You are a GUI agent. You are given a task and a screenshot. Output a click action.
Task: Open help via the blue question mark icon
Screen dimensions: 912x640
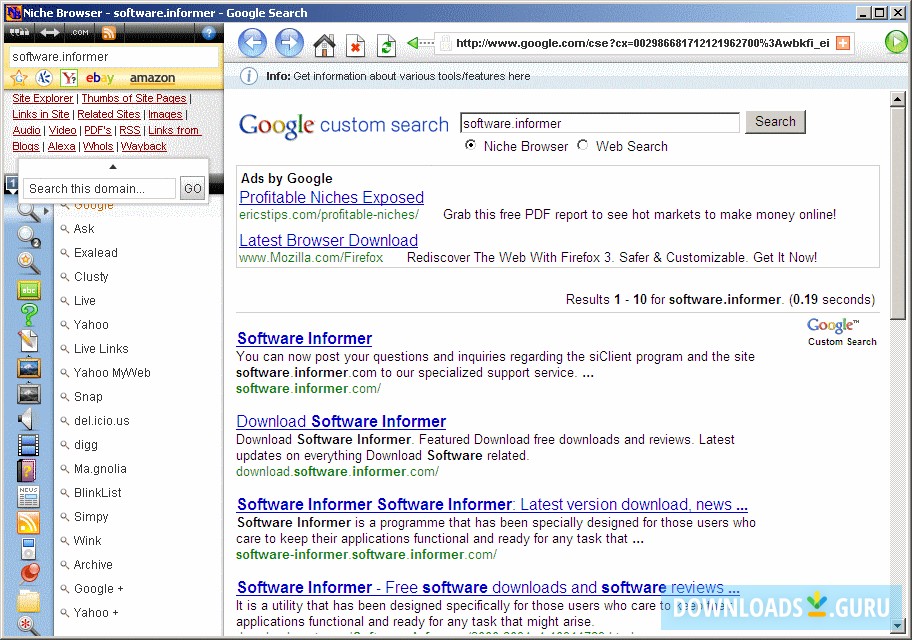click(209, 33)
